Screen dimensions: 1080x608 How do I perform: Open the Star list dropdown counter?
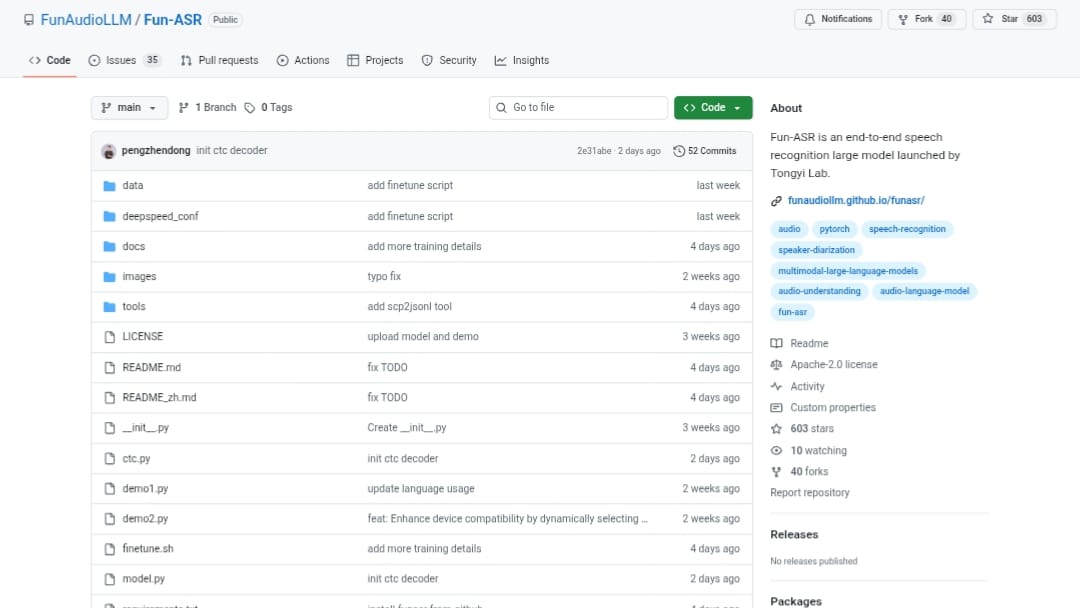pyautogui.click(x=1034, y=19)
